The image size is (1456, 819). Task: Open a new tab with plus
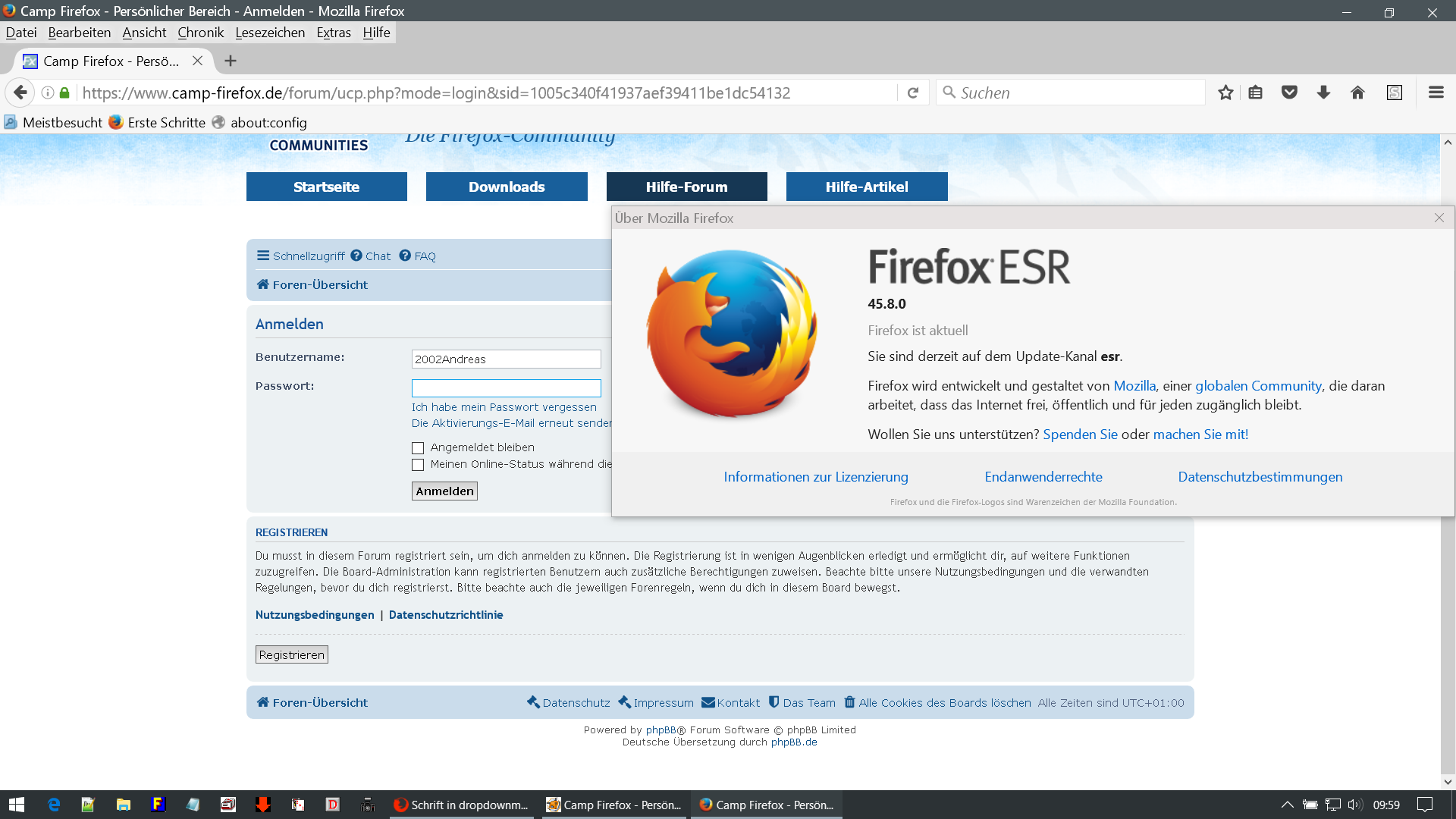pos(231,61)
